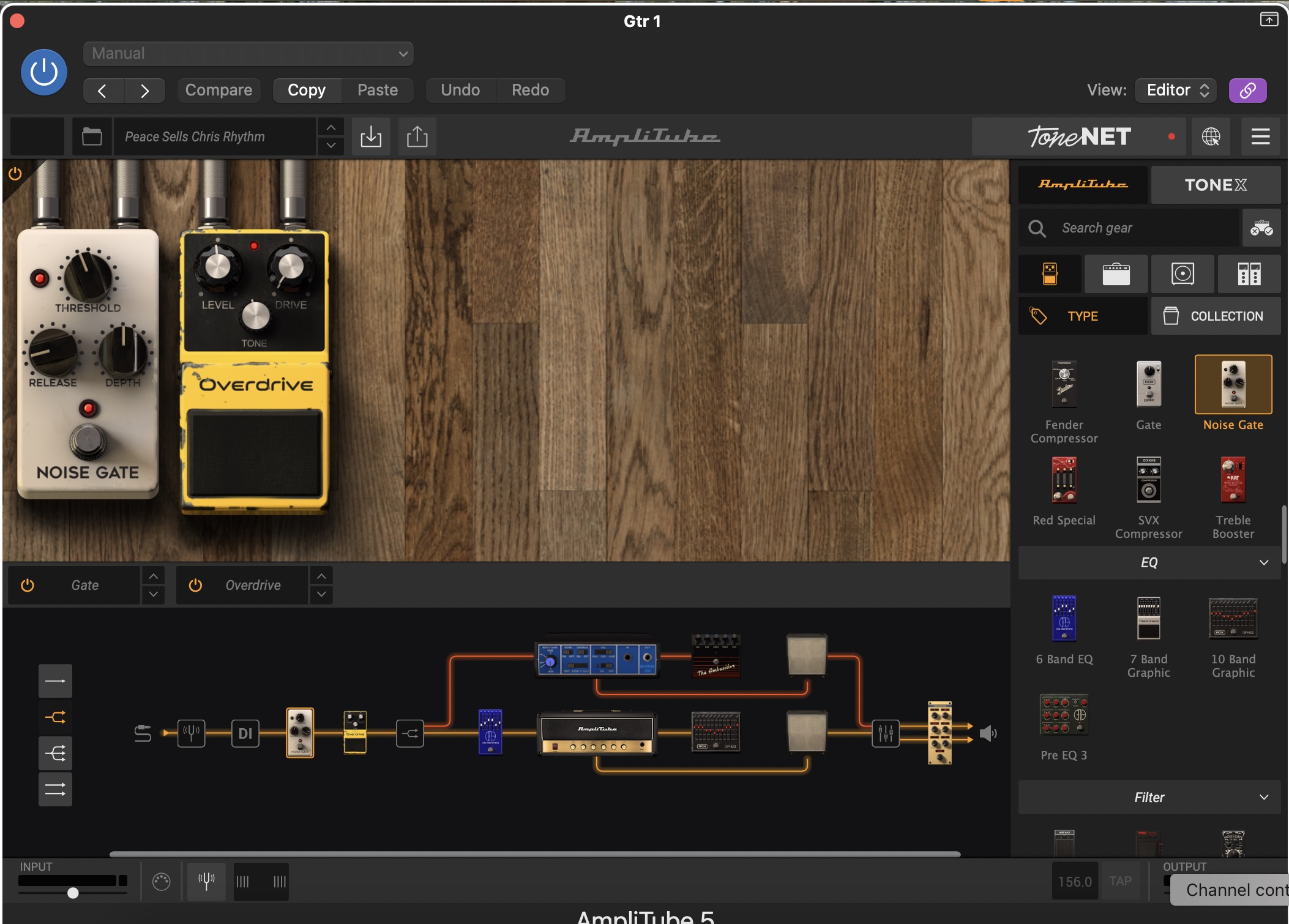Open the View Editor dropdown

pyautogui.click(x=1176, y=90)
